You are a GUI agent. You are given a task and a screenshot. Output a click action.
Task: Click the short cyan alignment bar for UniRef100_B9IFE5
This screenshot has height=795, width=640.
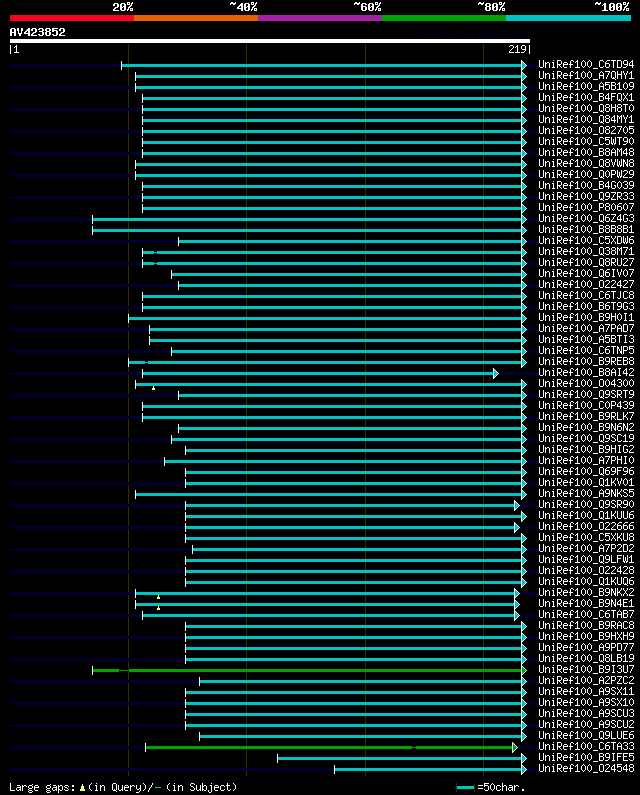tap(400, 758)
